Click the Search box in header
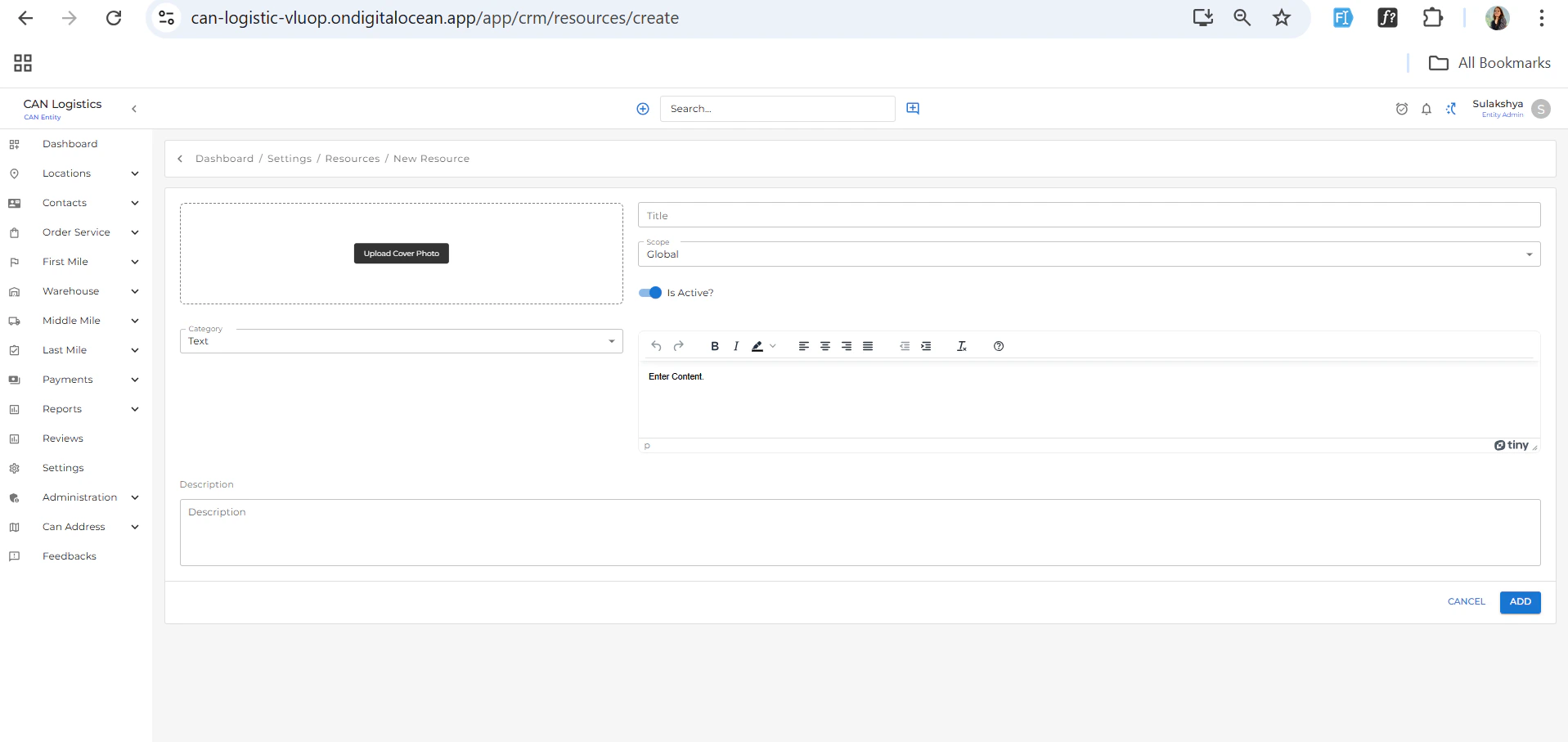Screen dimensions: 1568x742 tap(777, 109)
